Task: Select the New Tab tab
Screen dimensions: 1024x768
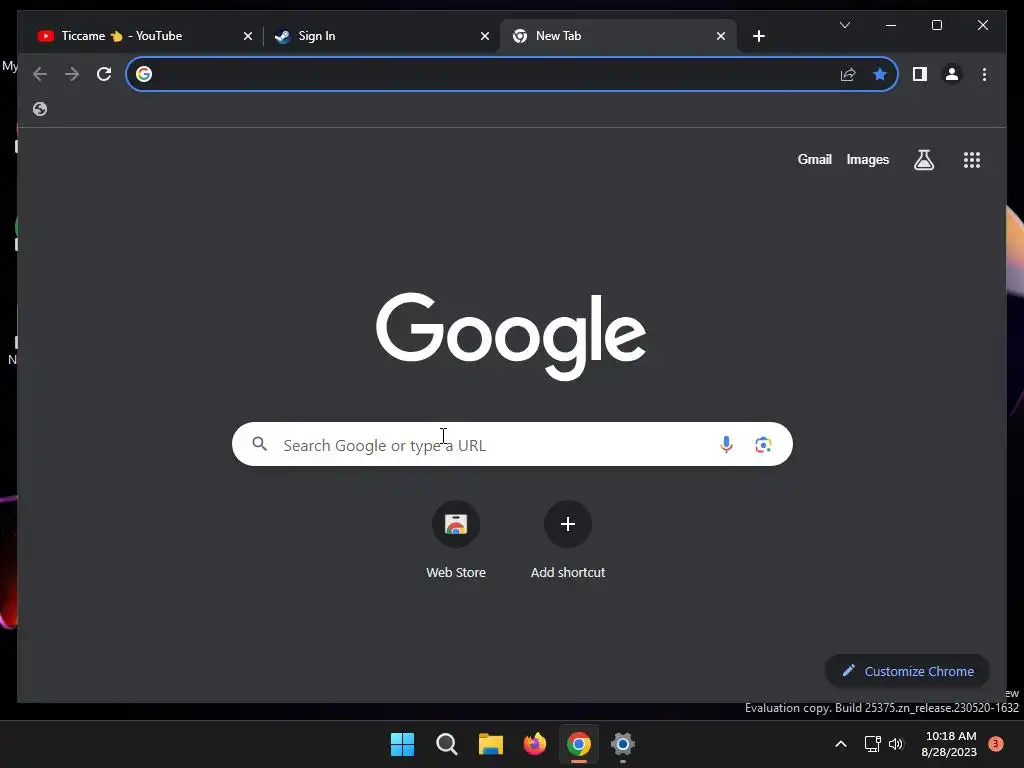Action: pos(617,36)
